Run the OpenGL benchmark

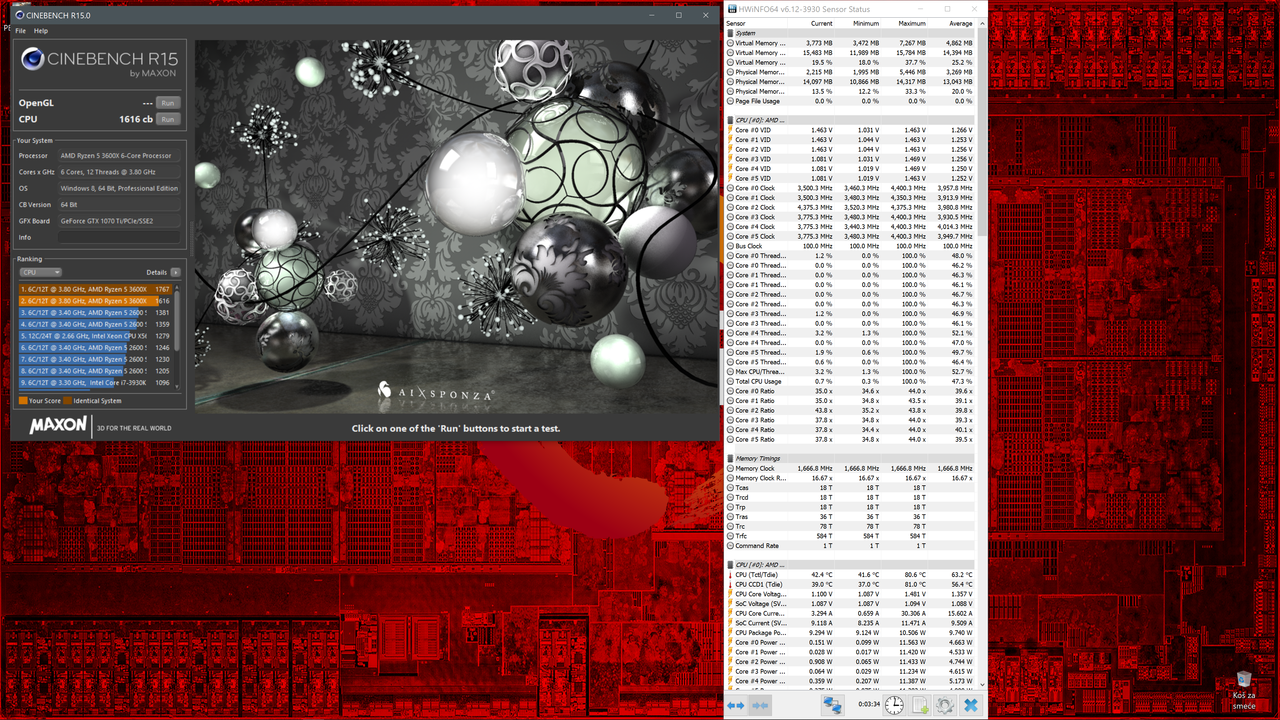coord(168,103)
